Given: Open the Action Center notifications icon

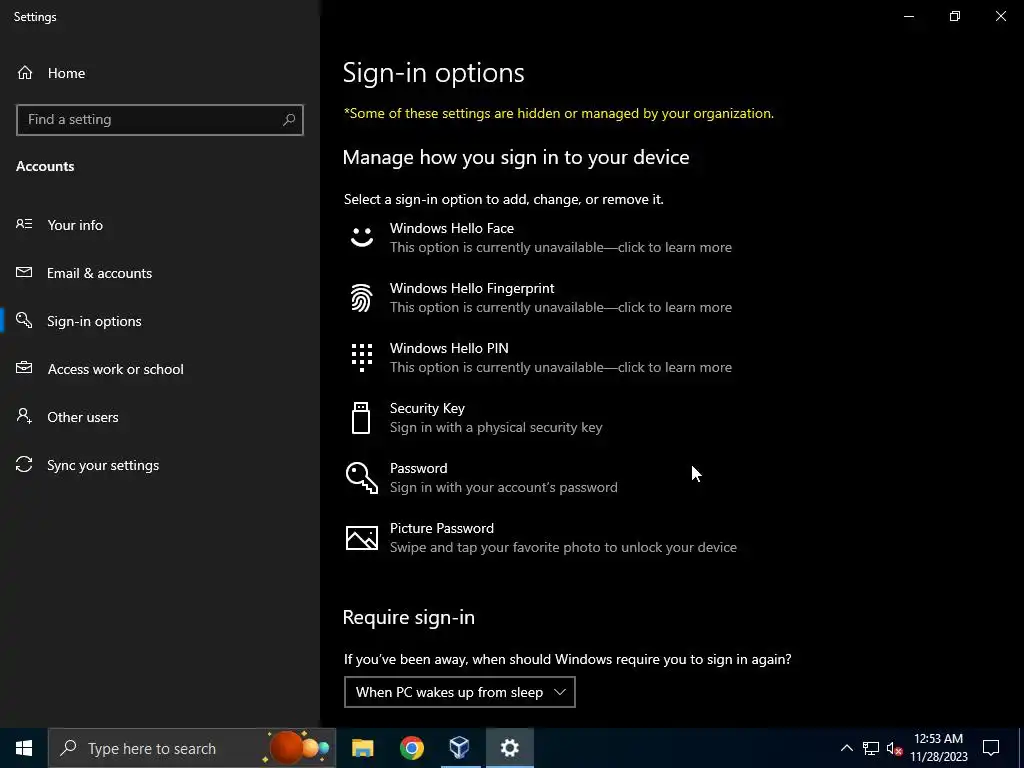Looking at the screenshot, I should coord(991,748).
